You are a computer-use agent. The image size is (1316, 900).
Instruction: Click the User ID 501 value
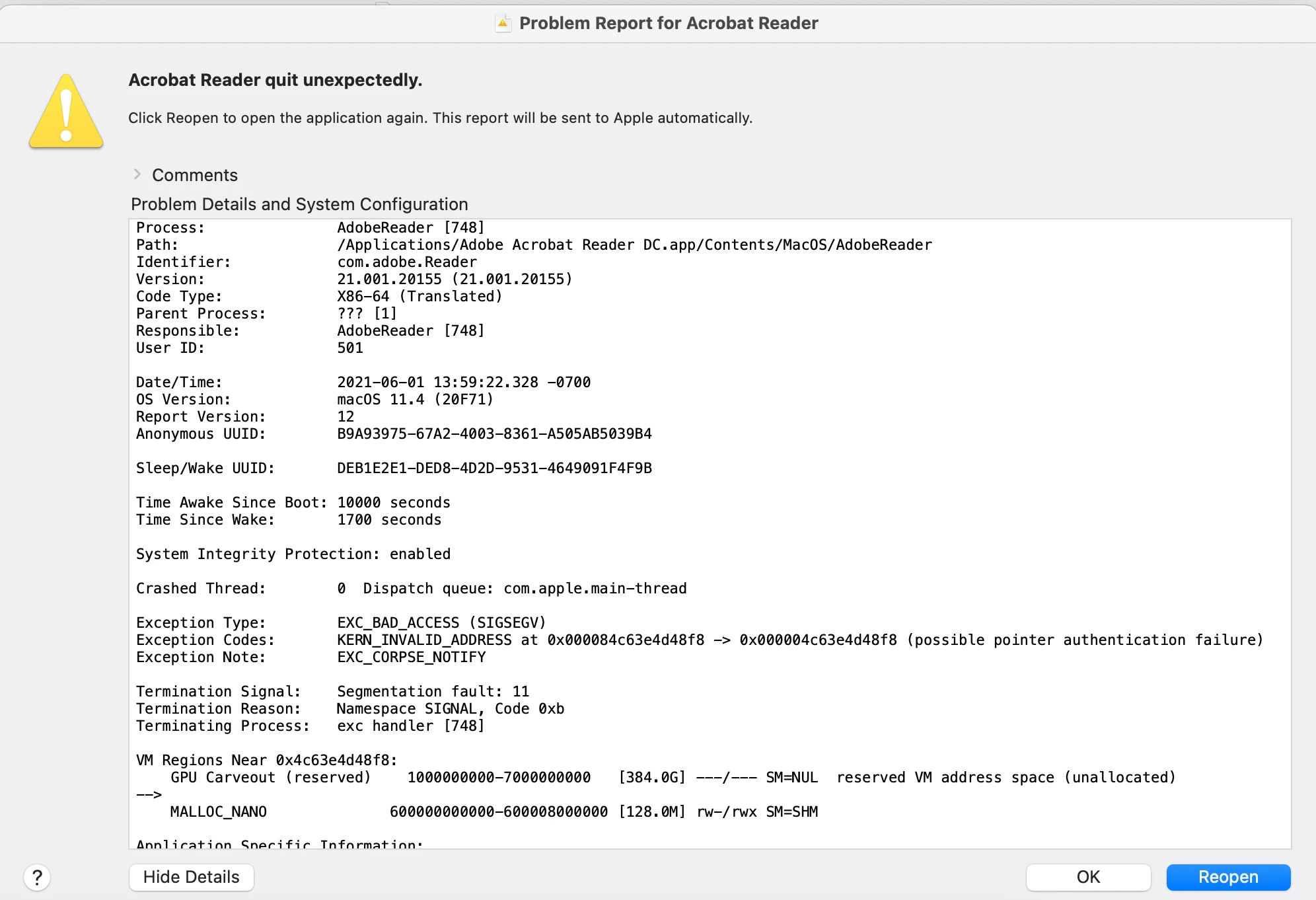pos(350,348)
